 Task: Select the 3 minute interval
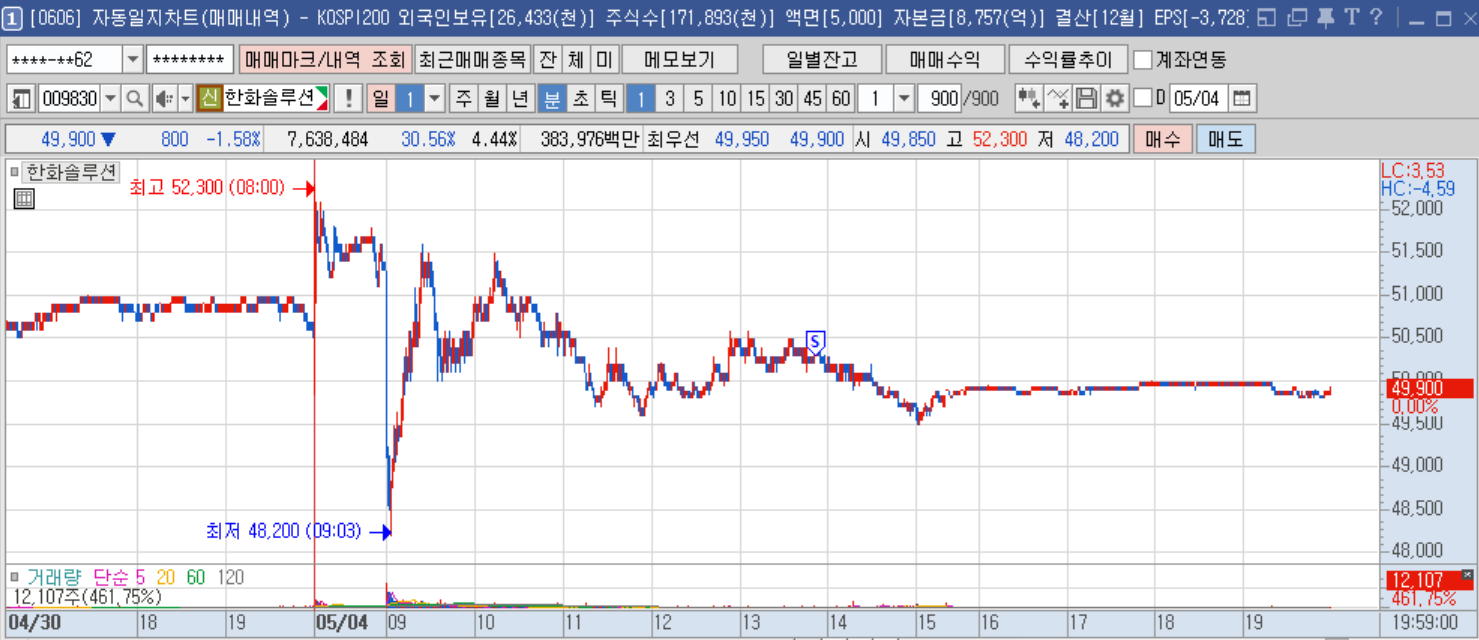(670, 99)
